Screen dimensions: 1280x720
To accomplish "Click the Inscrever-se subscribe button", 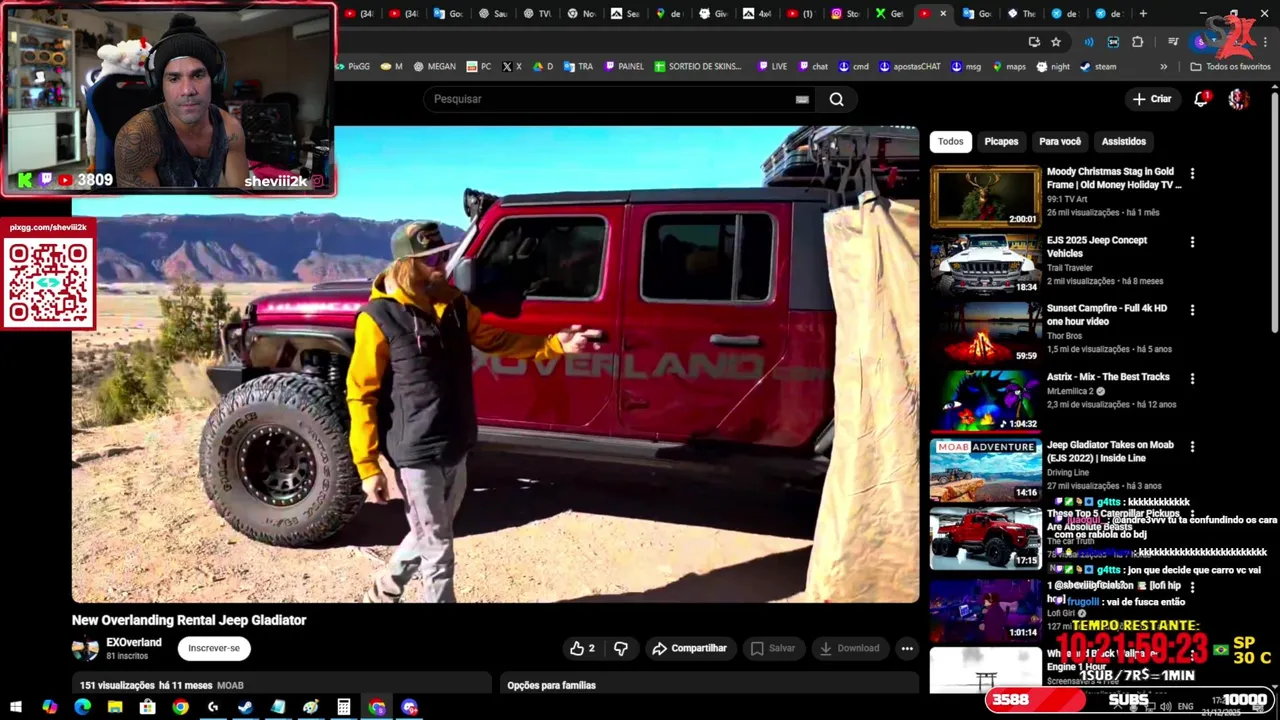I will [214, 648].
